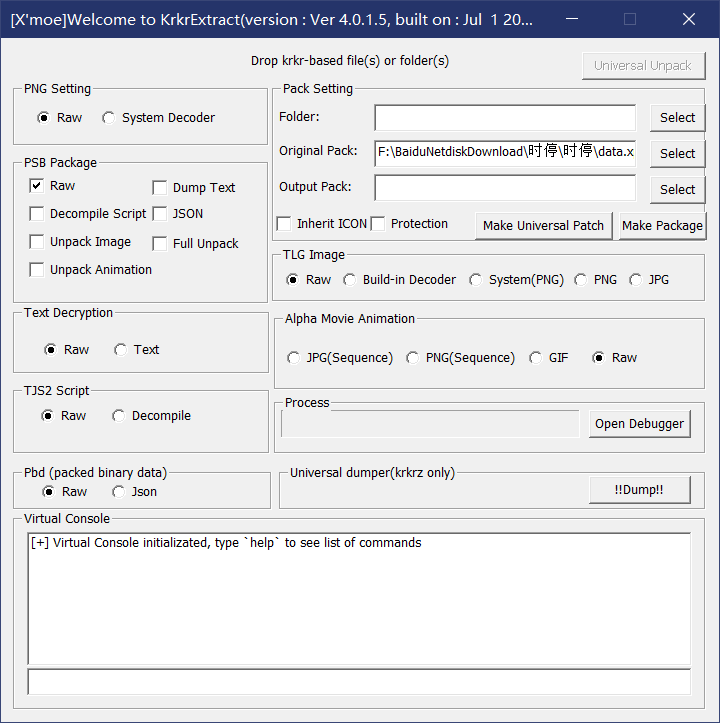Viewport: 720px width, 723px height.
Task: Click Select button for Output Pack
Action: 677,190
